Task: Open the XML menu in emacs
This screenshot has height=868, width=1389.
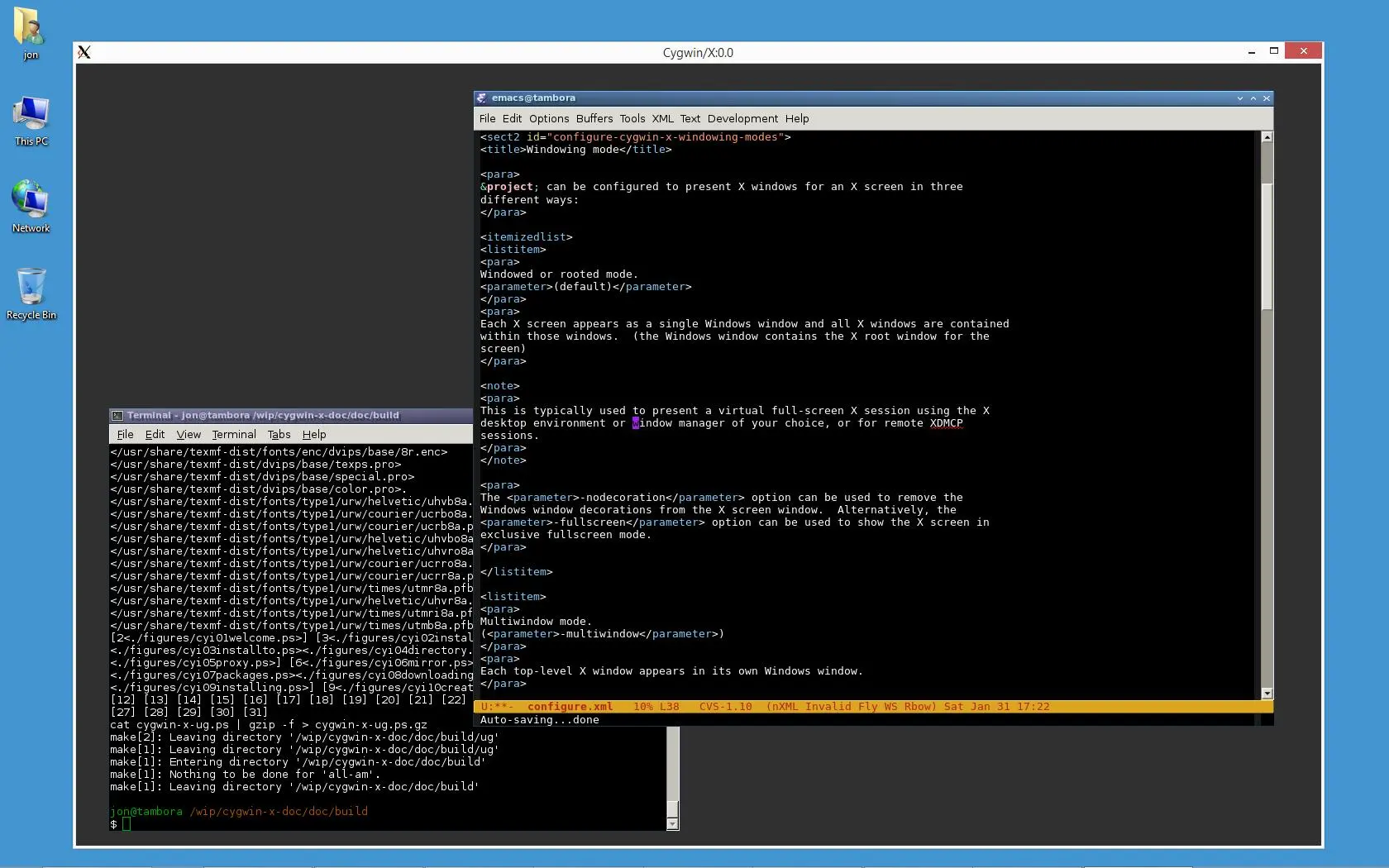Action: [662, 119]
